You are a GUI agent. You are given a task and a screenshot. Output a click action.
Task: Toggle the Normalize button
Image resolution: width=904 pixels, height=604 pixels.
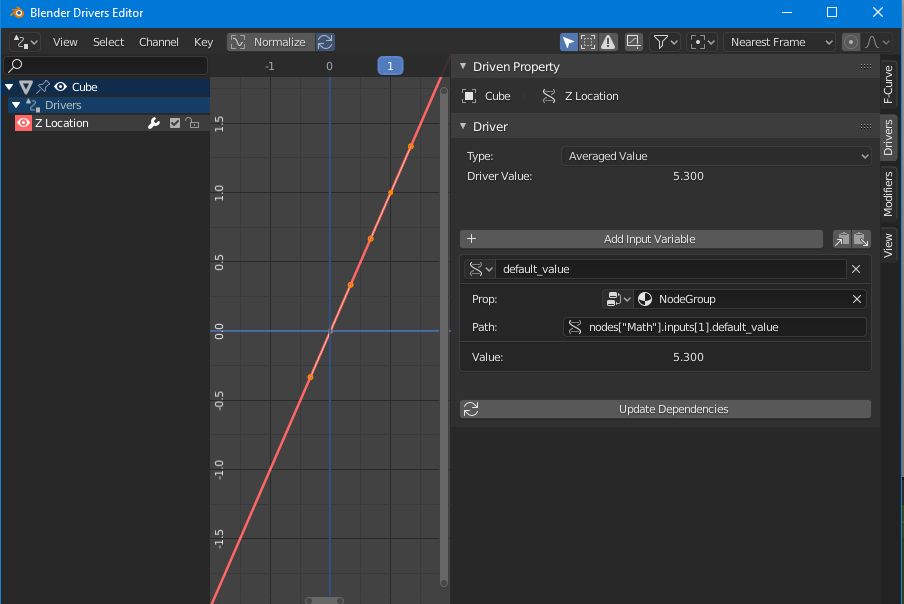coord(270,42)
